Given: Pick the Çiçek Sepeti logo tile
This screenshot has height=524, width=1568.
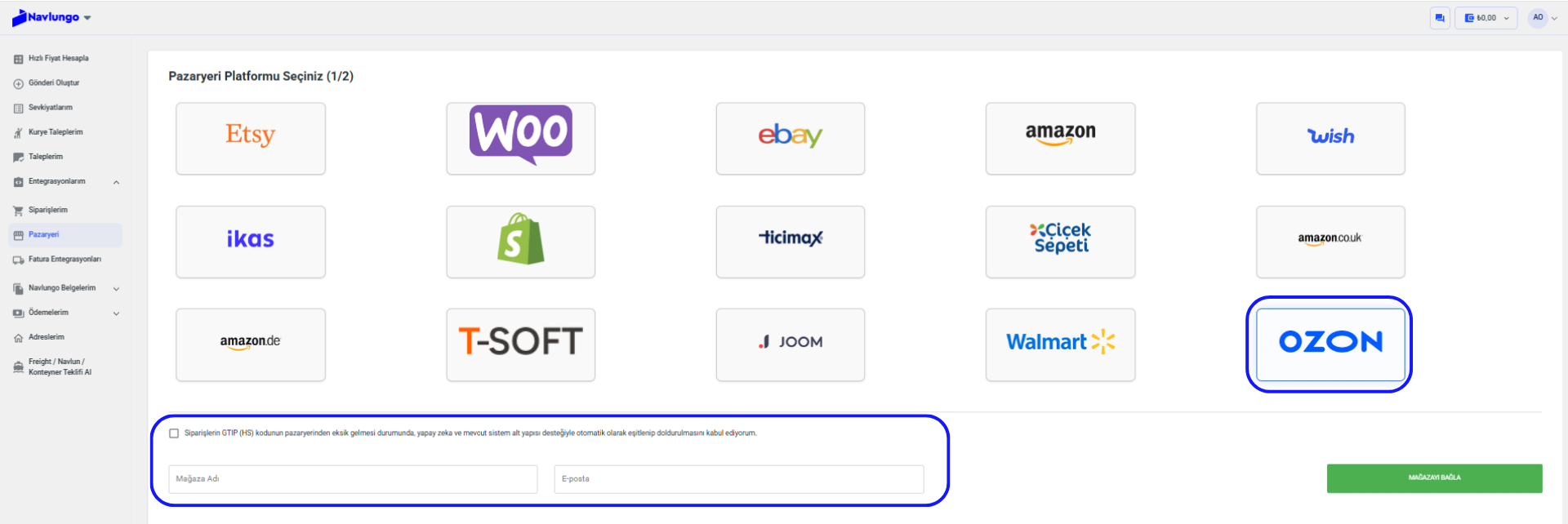Looking at the screenshot, I should pyautogui.click(x=1060, y=241).
